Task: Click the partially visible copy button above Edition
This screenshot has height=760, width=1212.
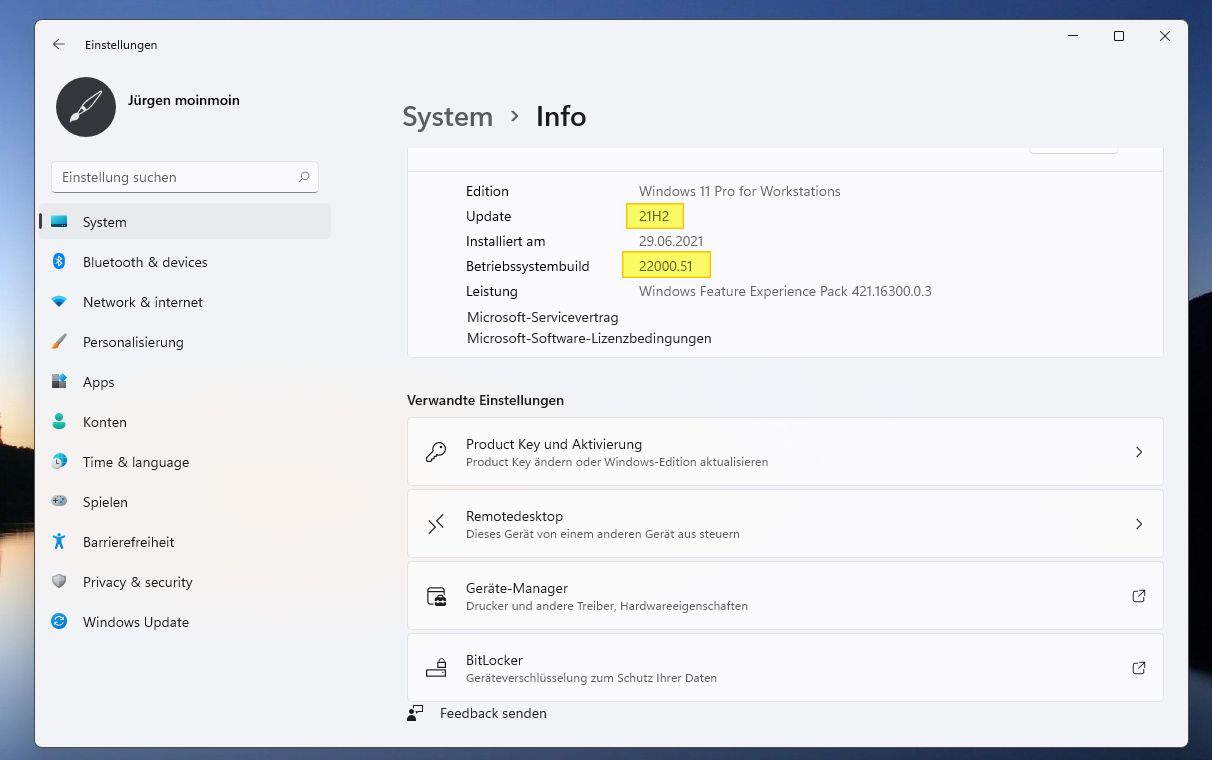Action: [1073, 149]
